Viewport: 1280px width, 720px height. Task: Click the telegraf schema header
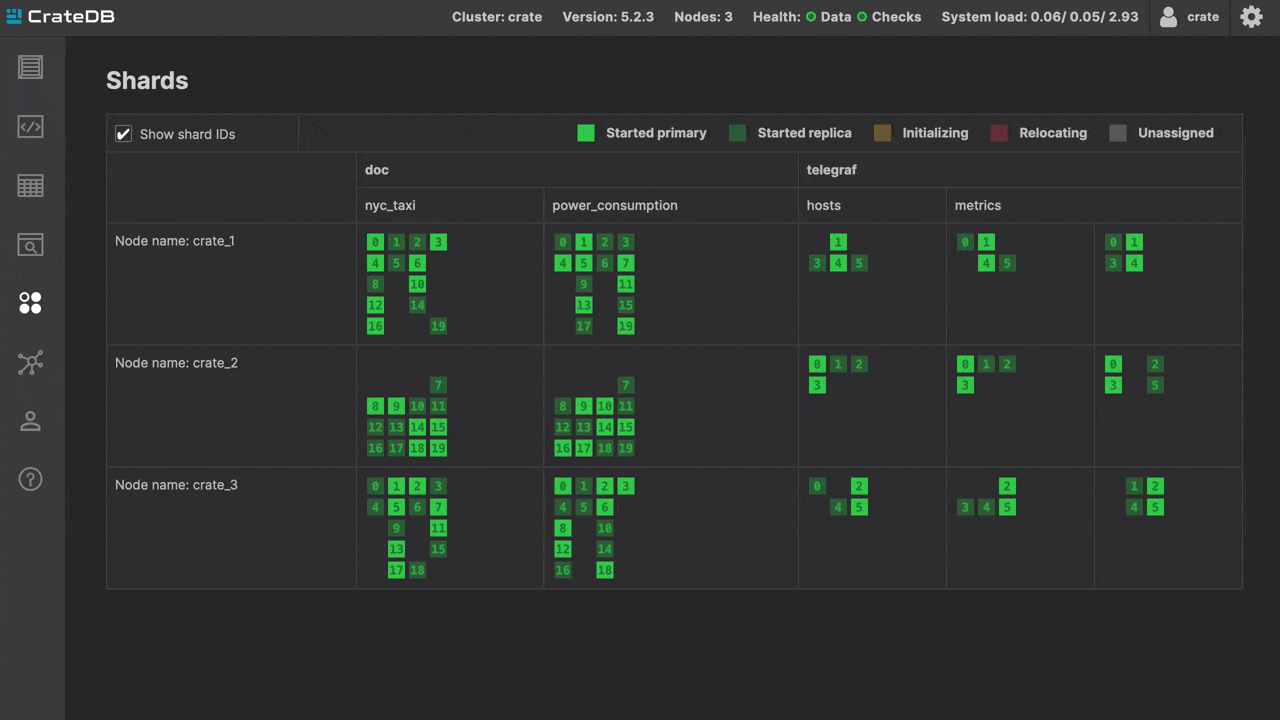coord(832,170)
